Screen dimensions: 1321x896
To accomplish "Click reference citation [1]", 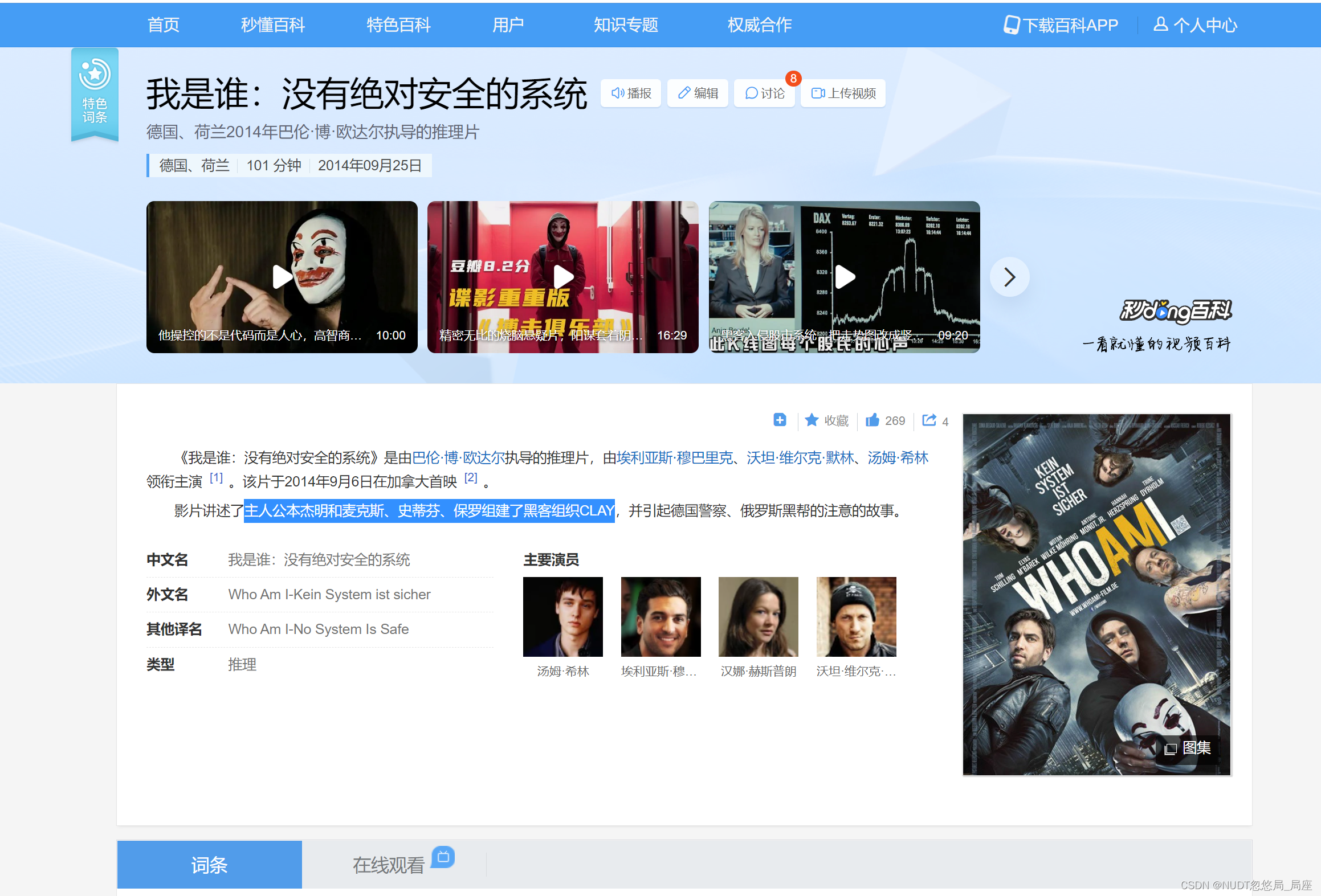I will pyautogui.click(x=216, y=478).
